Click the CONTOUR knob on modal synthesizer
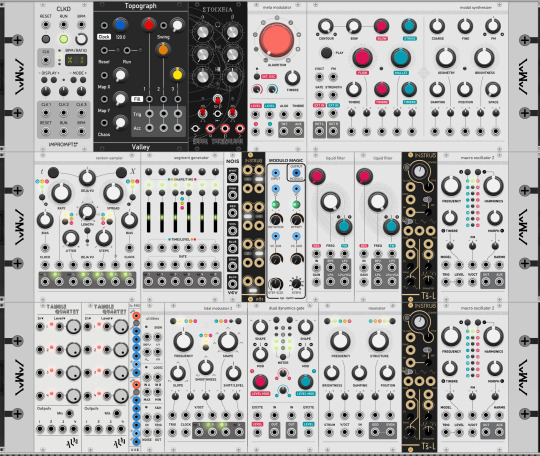 (x=325, y=26)
